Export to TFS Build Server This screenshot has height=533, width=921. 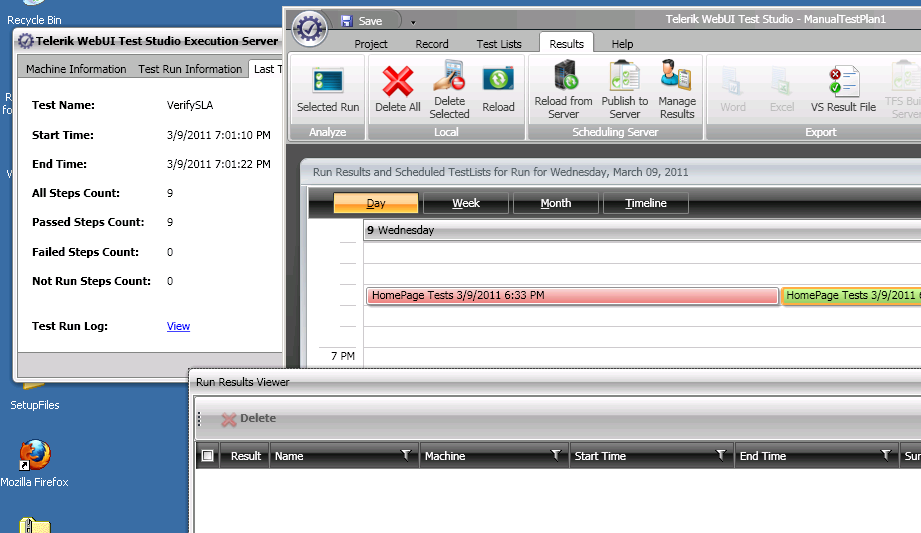(903, 90)
